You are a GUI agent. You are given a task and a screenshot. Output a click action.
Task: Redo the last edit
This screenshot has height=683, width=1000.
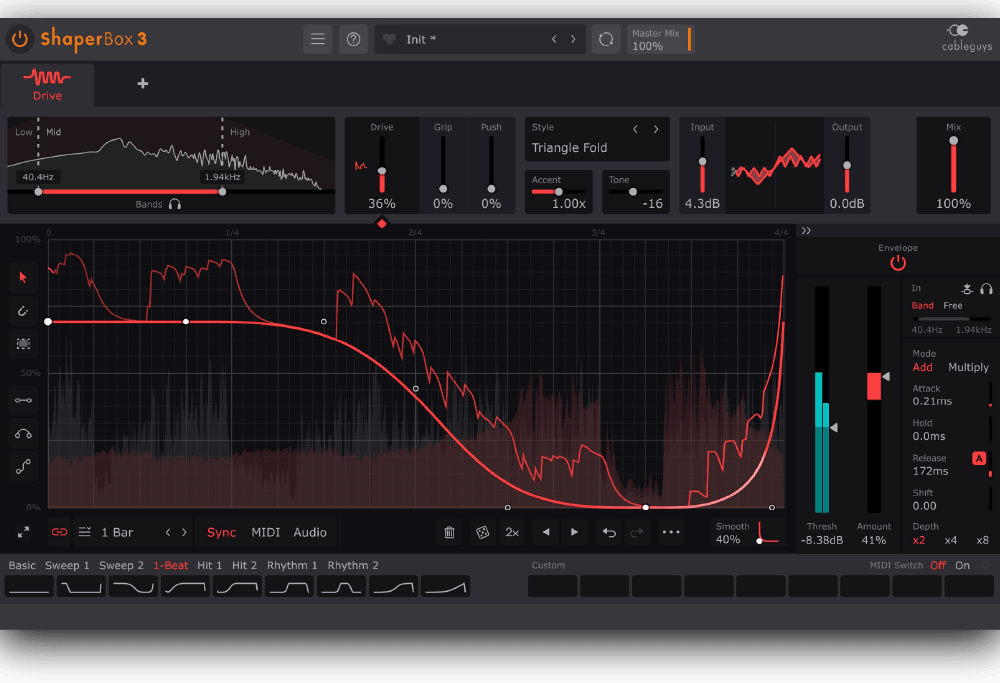[636, 532]
